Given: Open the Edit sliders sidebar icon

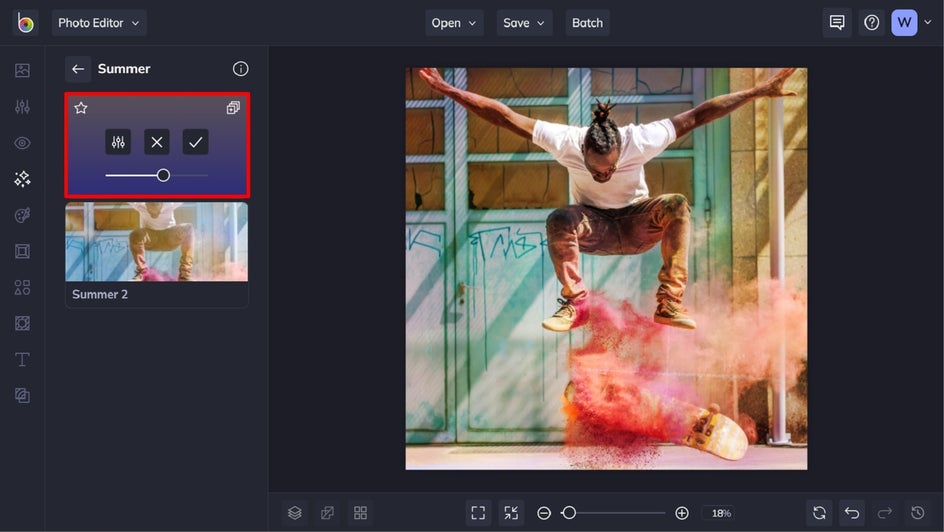Looking at the screenshot, I should click(22, 107).
